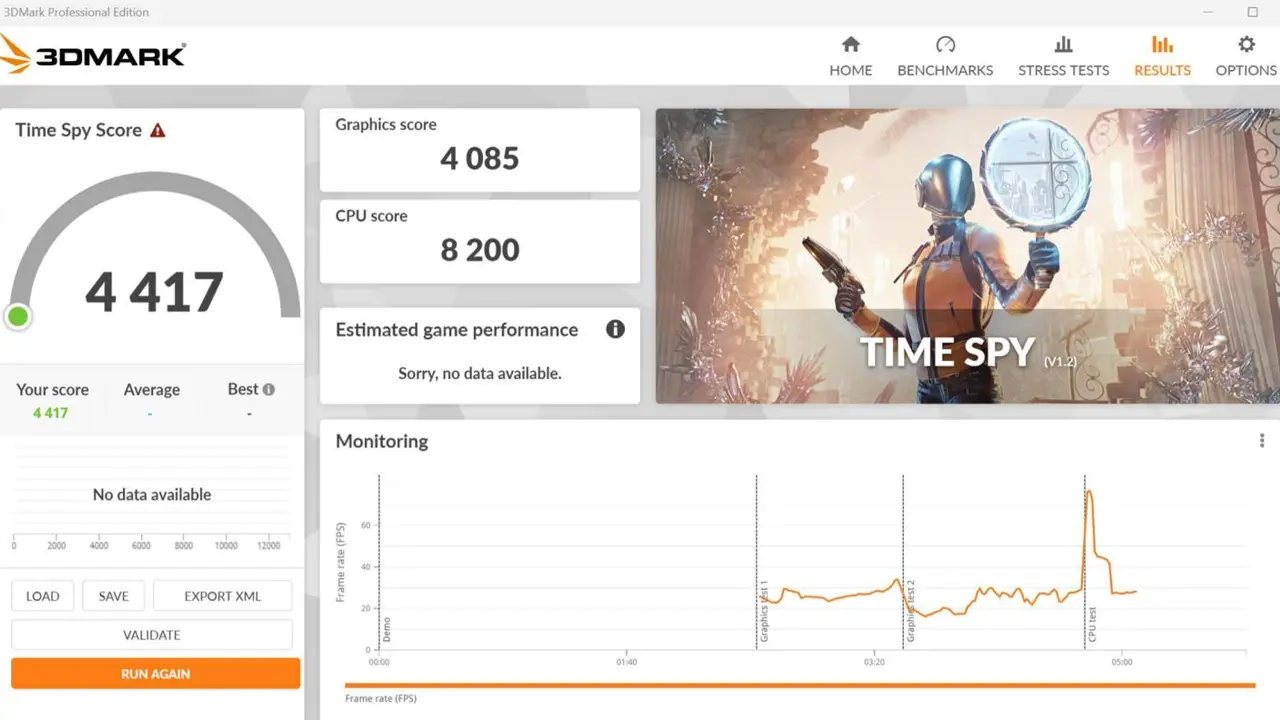Viewport: 1280px width, 720px height.
Task: Click the Results chart icon
Action: 1162,45
